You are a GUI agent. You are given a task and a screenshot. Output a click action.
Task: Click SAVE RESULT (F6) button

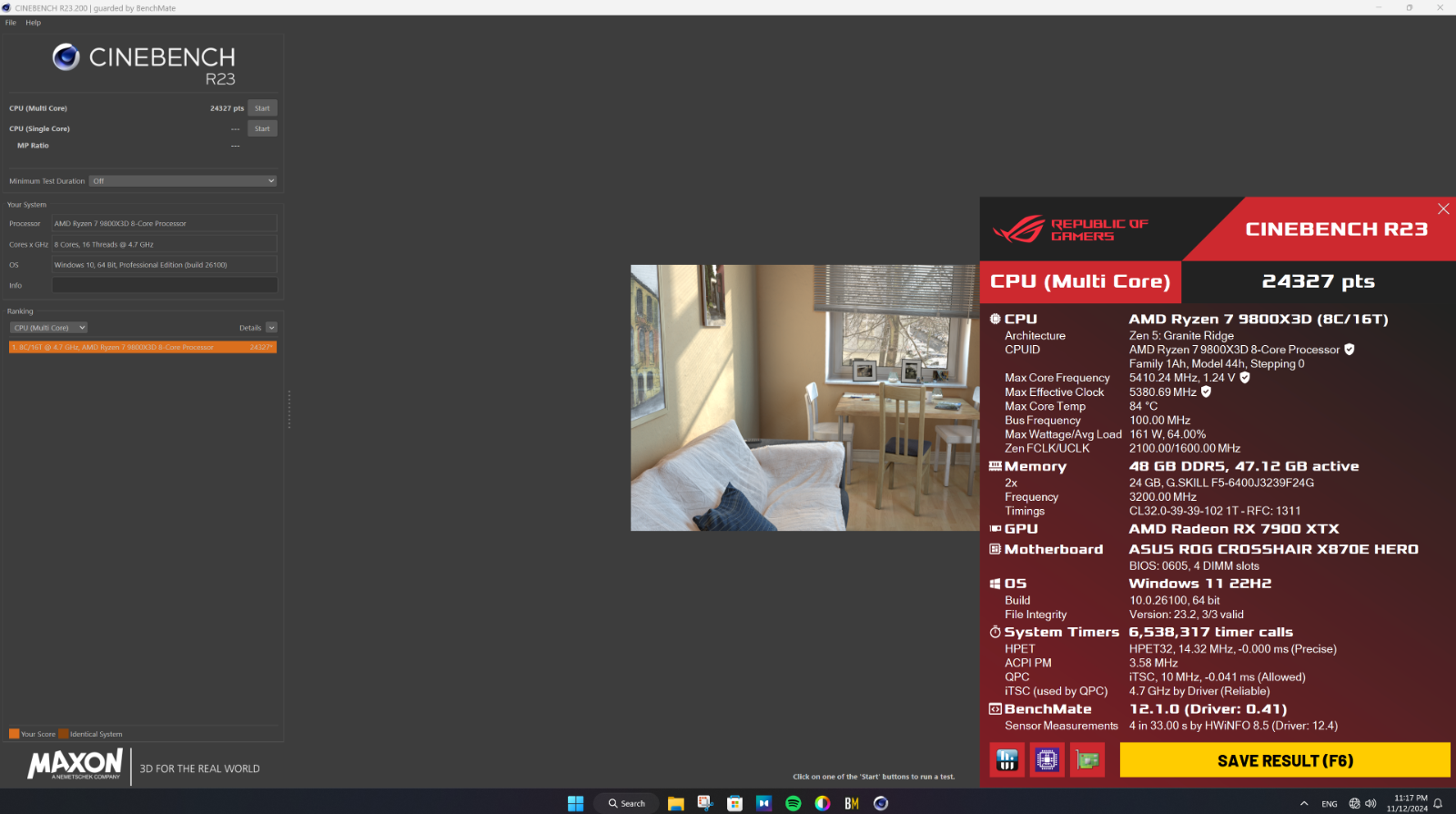click(1285, 760)
